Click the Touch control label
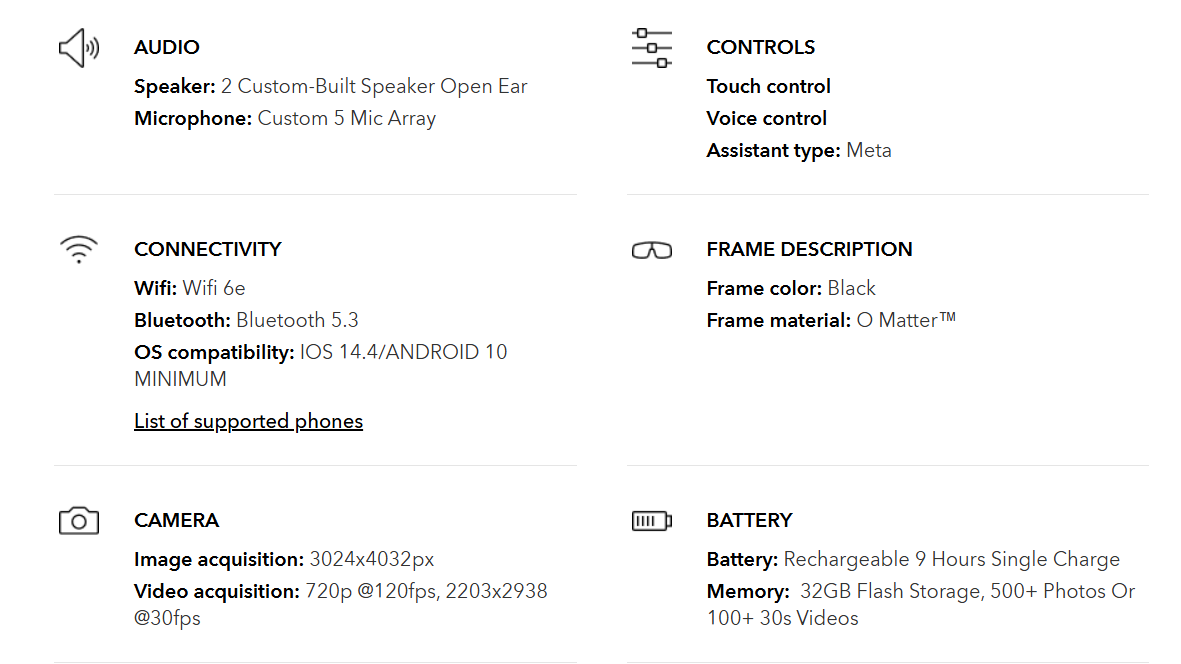This screenshot has width=1181, height=664. (x=768, y=86)
